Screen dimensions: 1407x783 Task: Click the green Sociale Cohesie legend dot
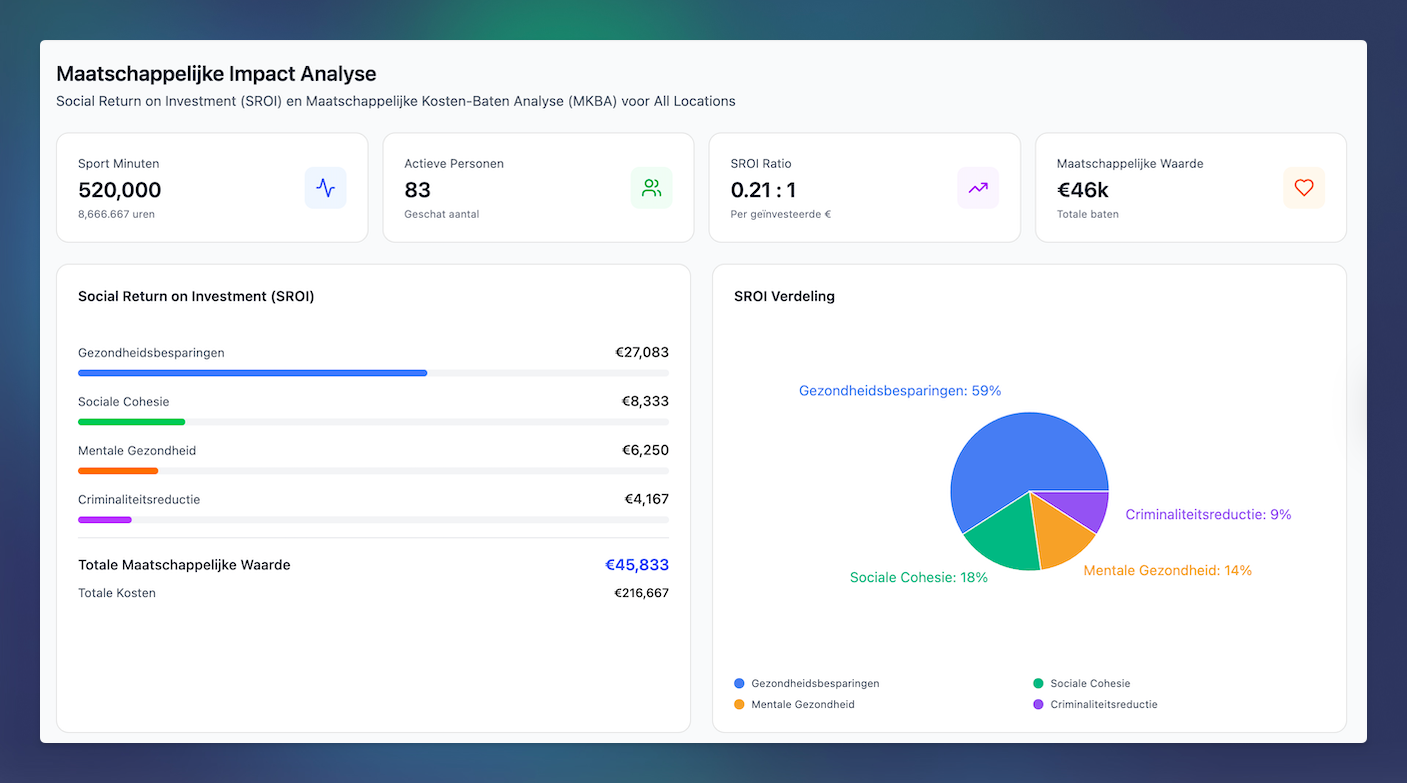[x=1038, y=683]
